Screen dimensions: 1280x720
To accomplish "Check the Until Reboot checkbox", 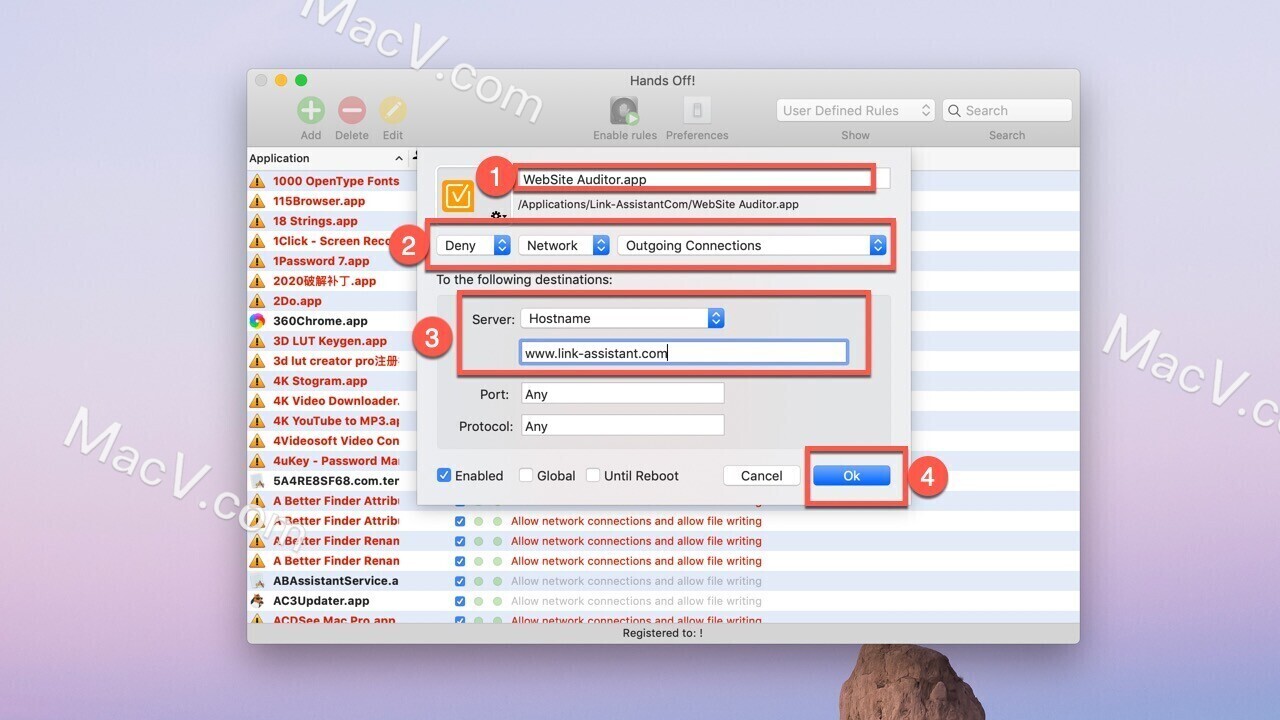I will click(x=593, y=476).
